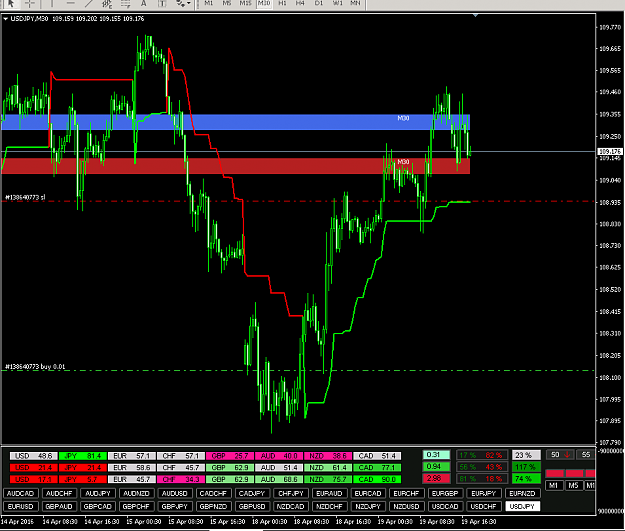Switch chart to M15 timeframe
The width and height of the screenshot is (625, 531).
click(246, 3)
